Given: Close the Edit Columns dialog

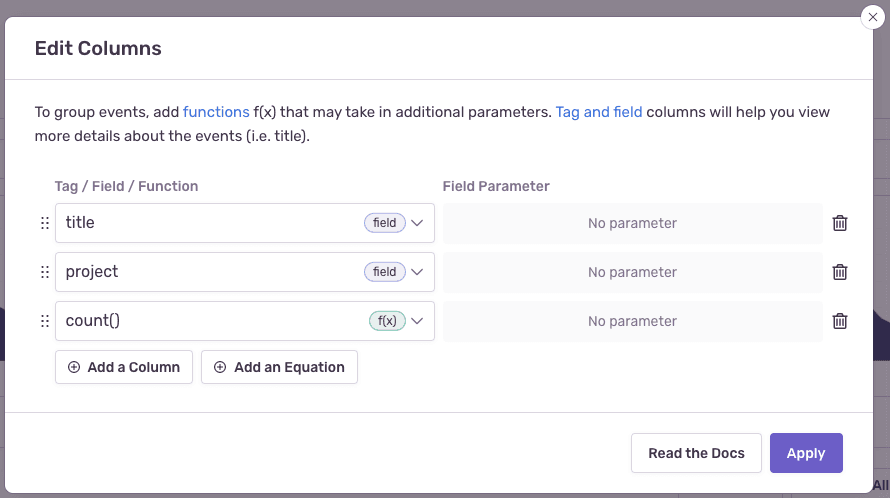Looking at the screenshot, I should coord(873,17).
